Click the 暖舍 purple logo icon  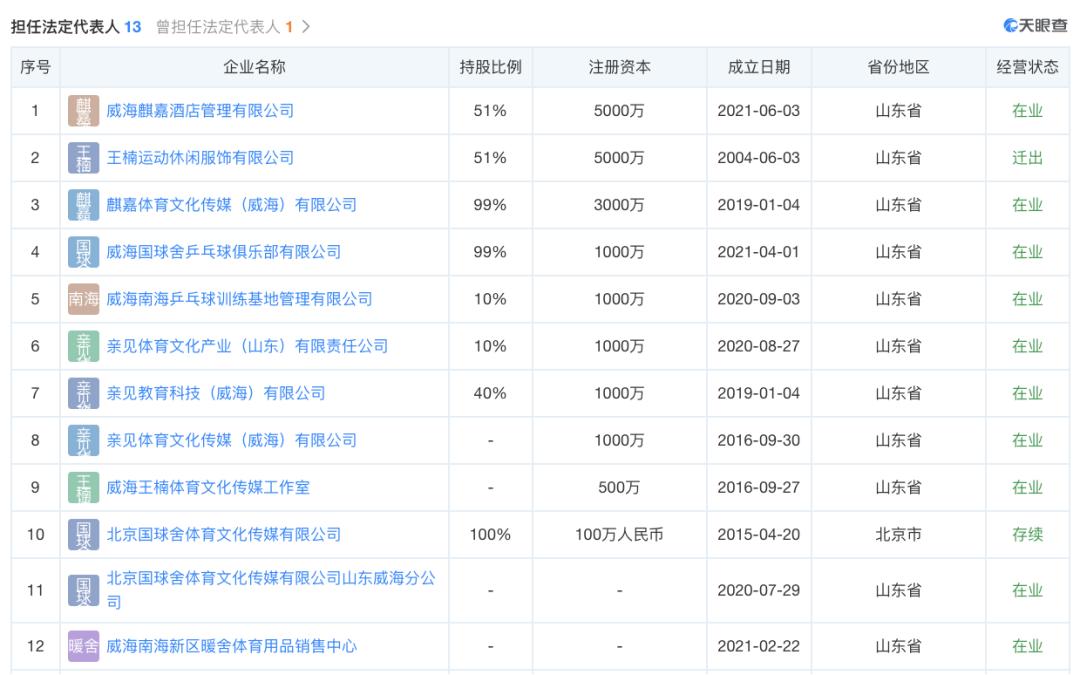pos(84,646)
